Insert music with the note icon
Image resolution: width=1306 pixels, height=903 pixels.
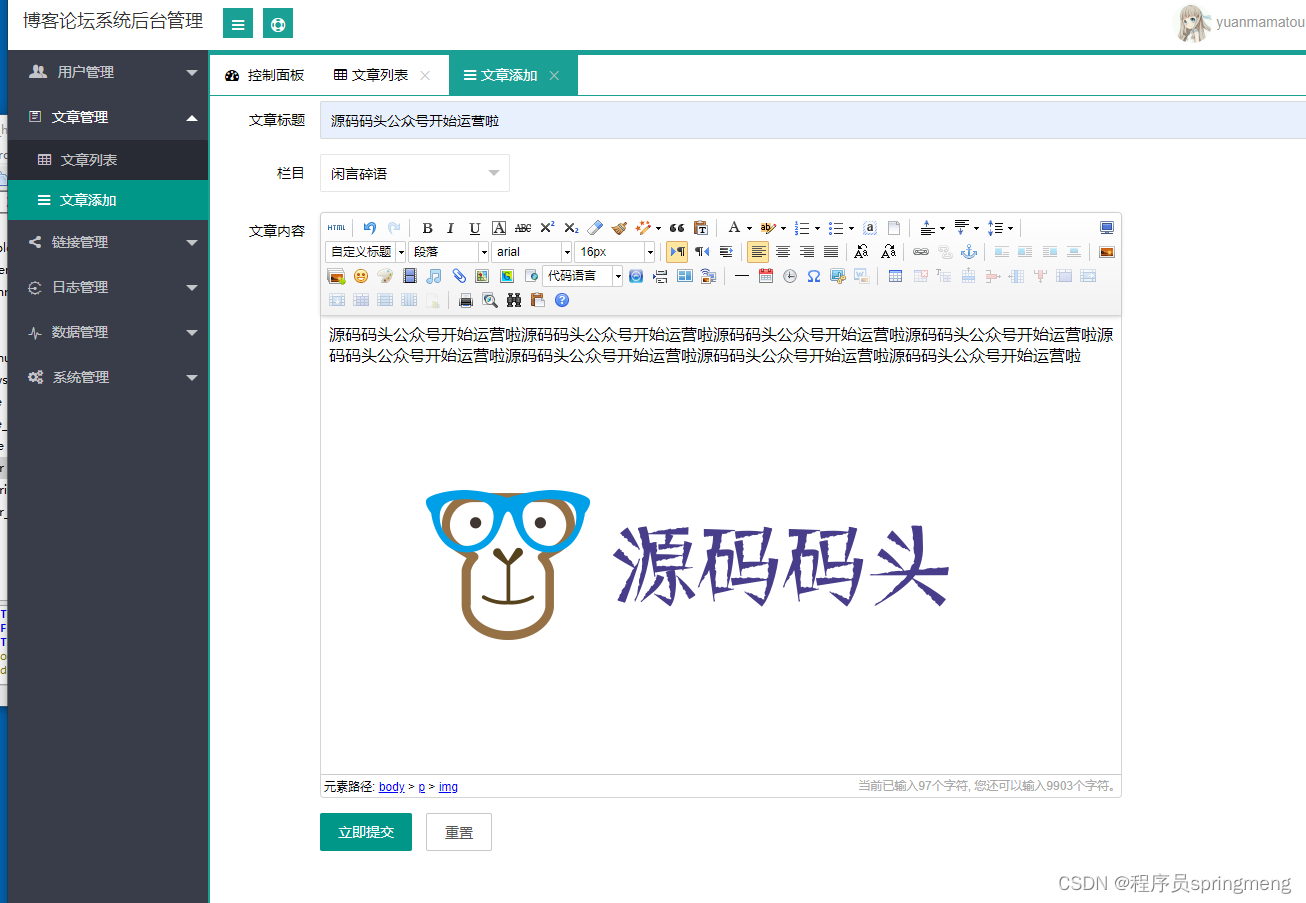tap(433, 276)
